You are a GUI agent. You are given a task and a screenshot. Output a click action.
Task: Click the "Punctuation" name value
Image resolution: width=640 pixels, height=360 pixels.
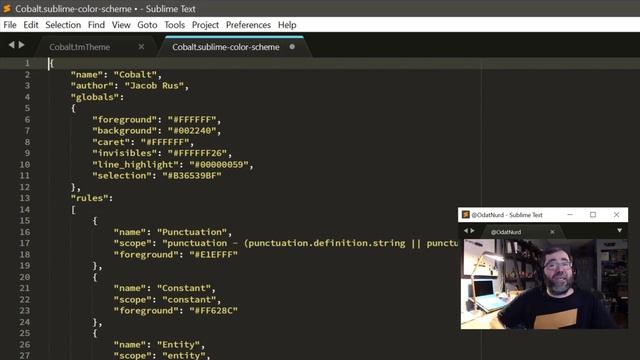tap(192, 232)
